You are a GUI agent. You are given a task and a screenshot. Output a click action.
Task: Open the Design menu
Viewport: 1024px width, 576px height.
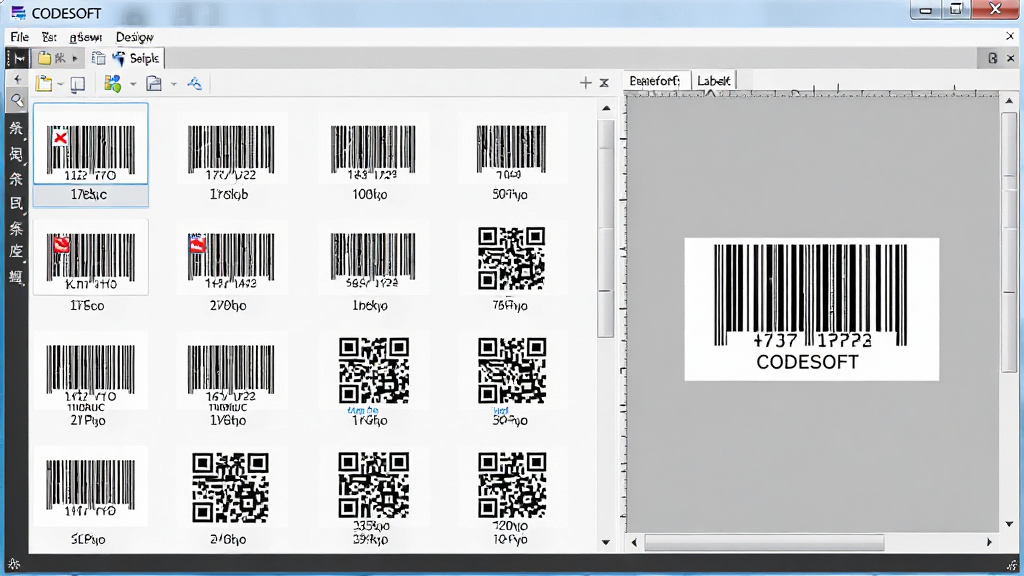[x=134, y=37]
